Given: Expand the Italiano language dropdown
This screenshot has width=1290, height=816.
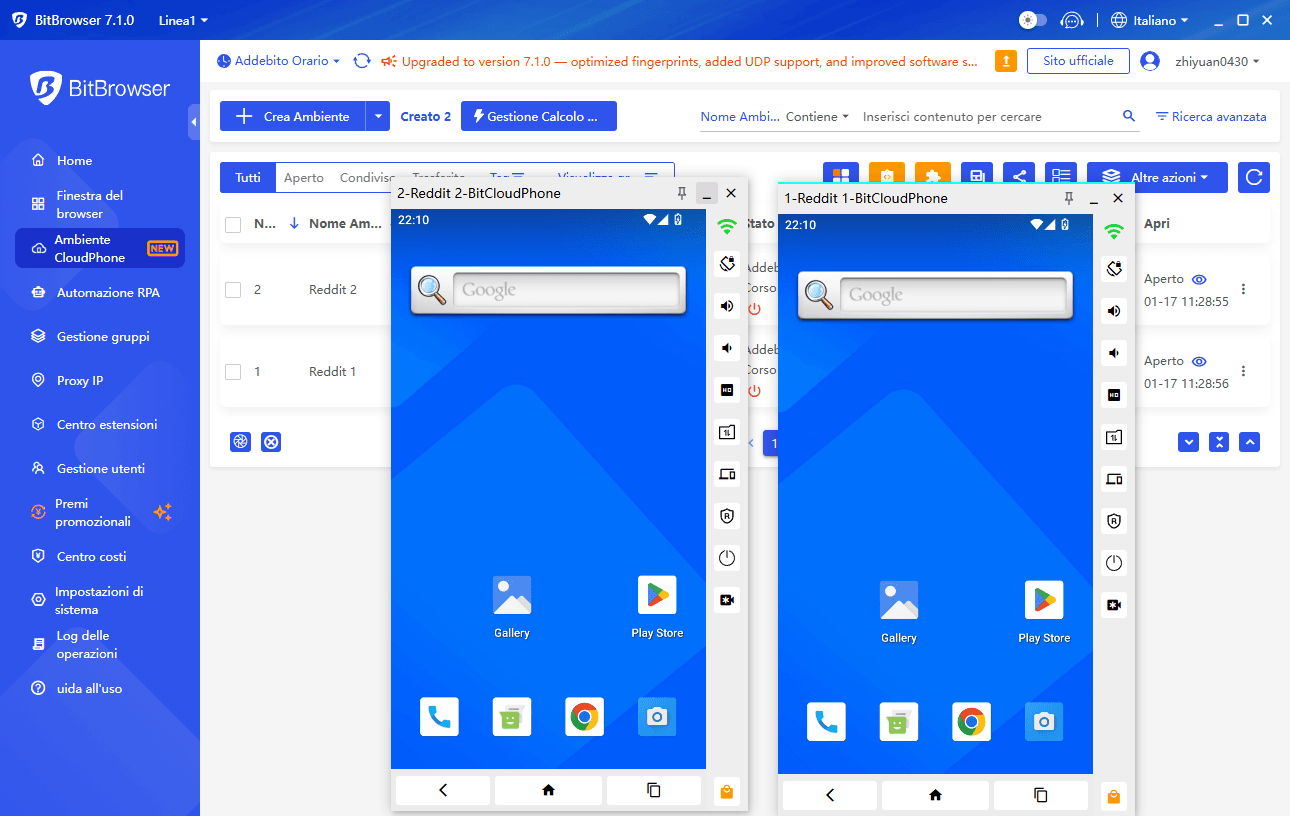Looking at the screenshot, I should (x=1149, y=20).
